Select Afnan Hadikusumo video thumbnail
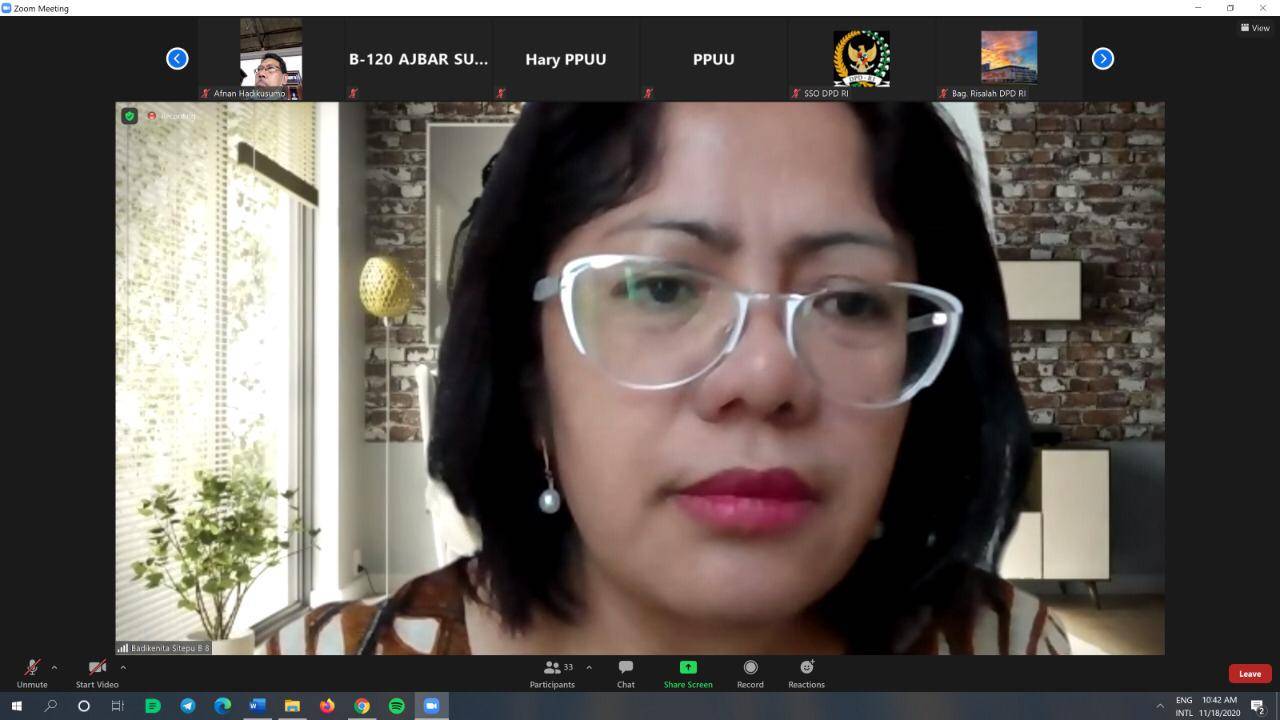The width and height of the screenshot is (1280, 720). pos(271,59)
